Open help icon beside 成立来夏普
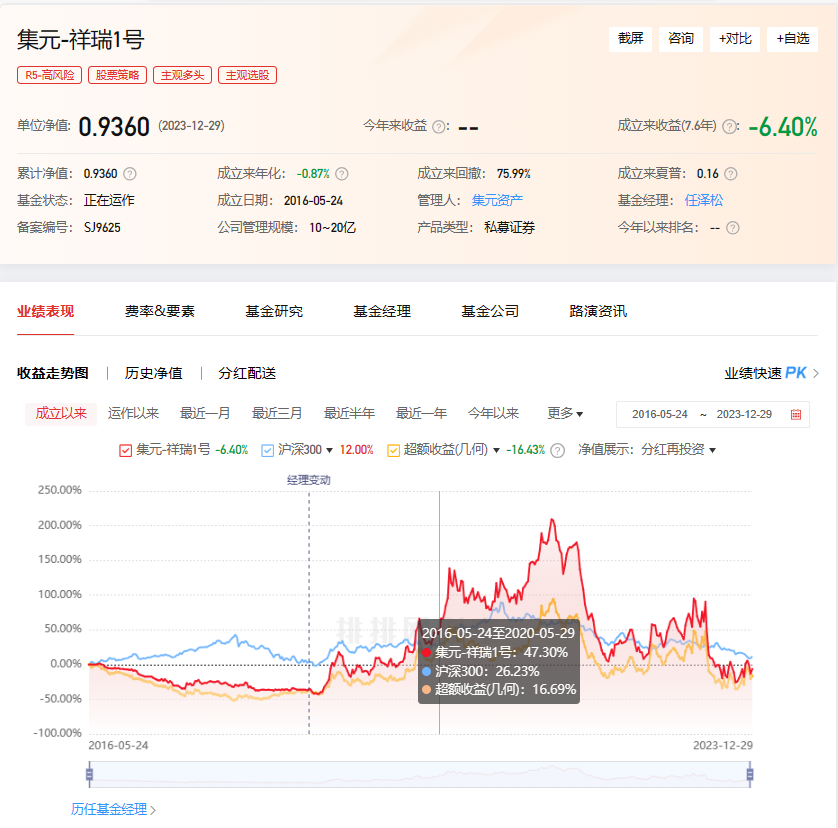This screenshot has width=838, height=828. [731, 174]
